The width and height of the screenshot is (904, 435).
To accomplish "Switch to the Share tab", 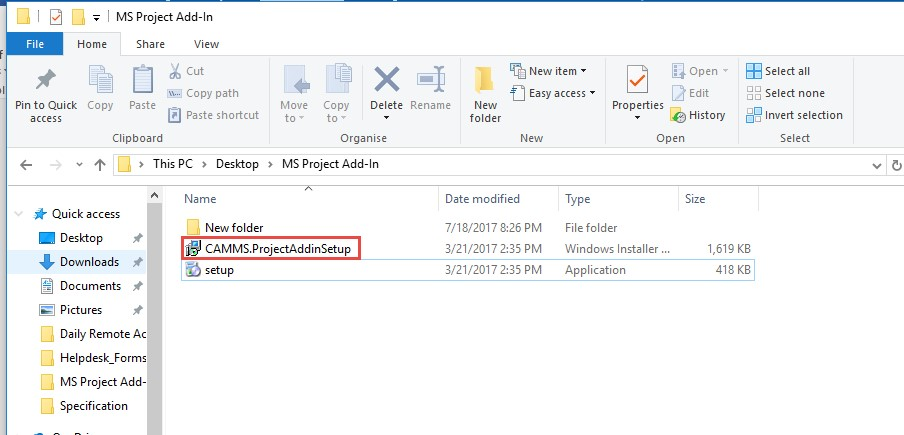I will (150, 44).
